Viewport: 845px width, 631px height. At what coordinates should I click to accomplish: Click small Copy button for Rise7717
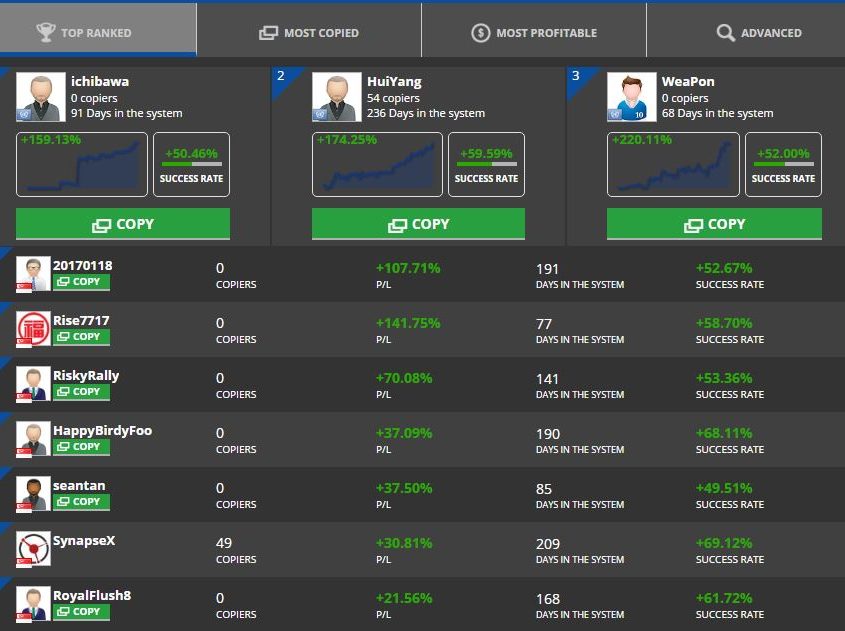pos(81,337)
